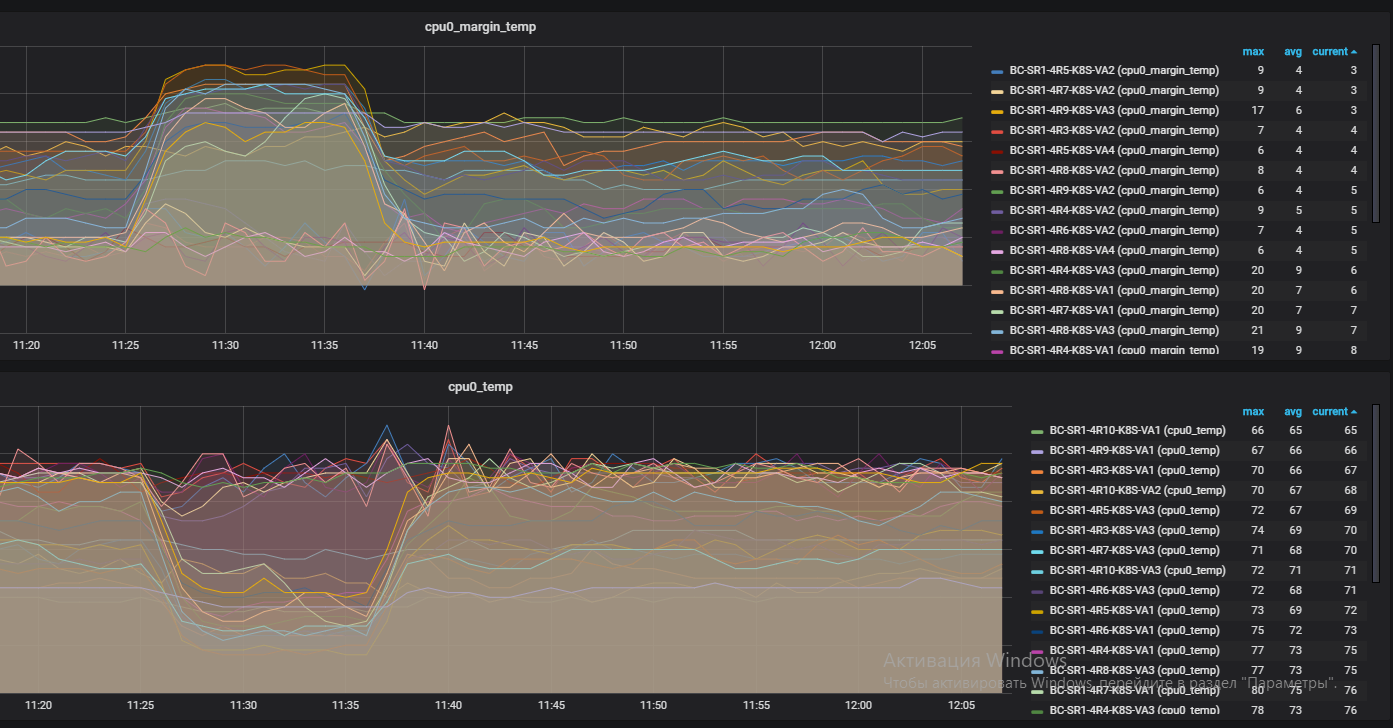The width and height of the screenshot is (1393, 728).
Task: Select legend label BC-SR1-4R6-K8S-VA1 (cpu0_temp)
Action: coord(1135,630)
